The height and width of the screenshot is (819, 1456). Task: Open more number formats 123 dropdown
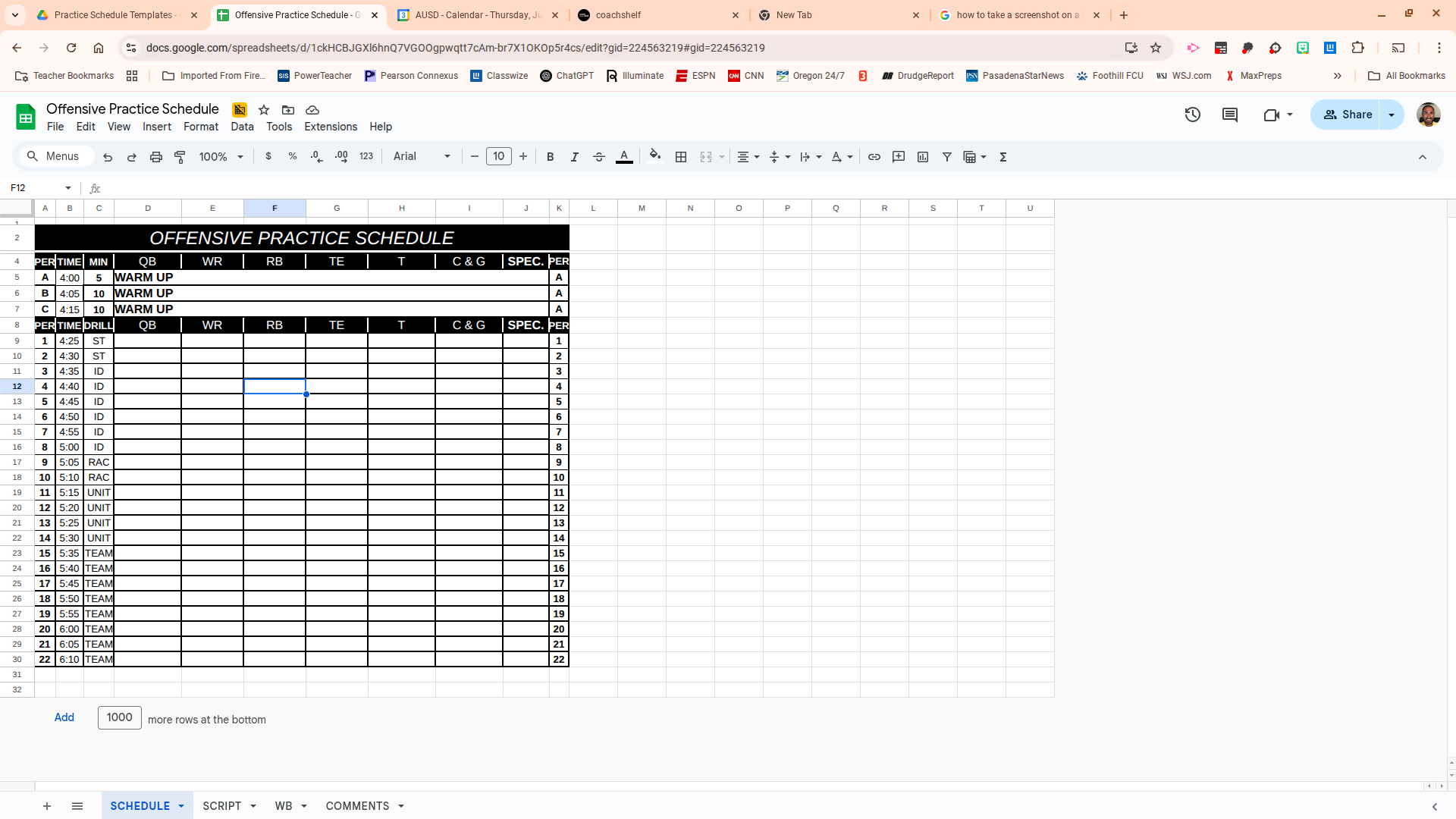coord(366,156)
